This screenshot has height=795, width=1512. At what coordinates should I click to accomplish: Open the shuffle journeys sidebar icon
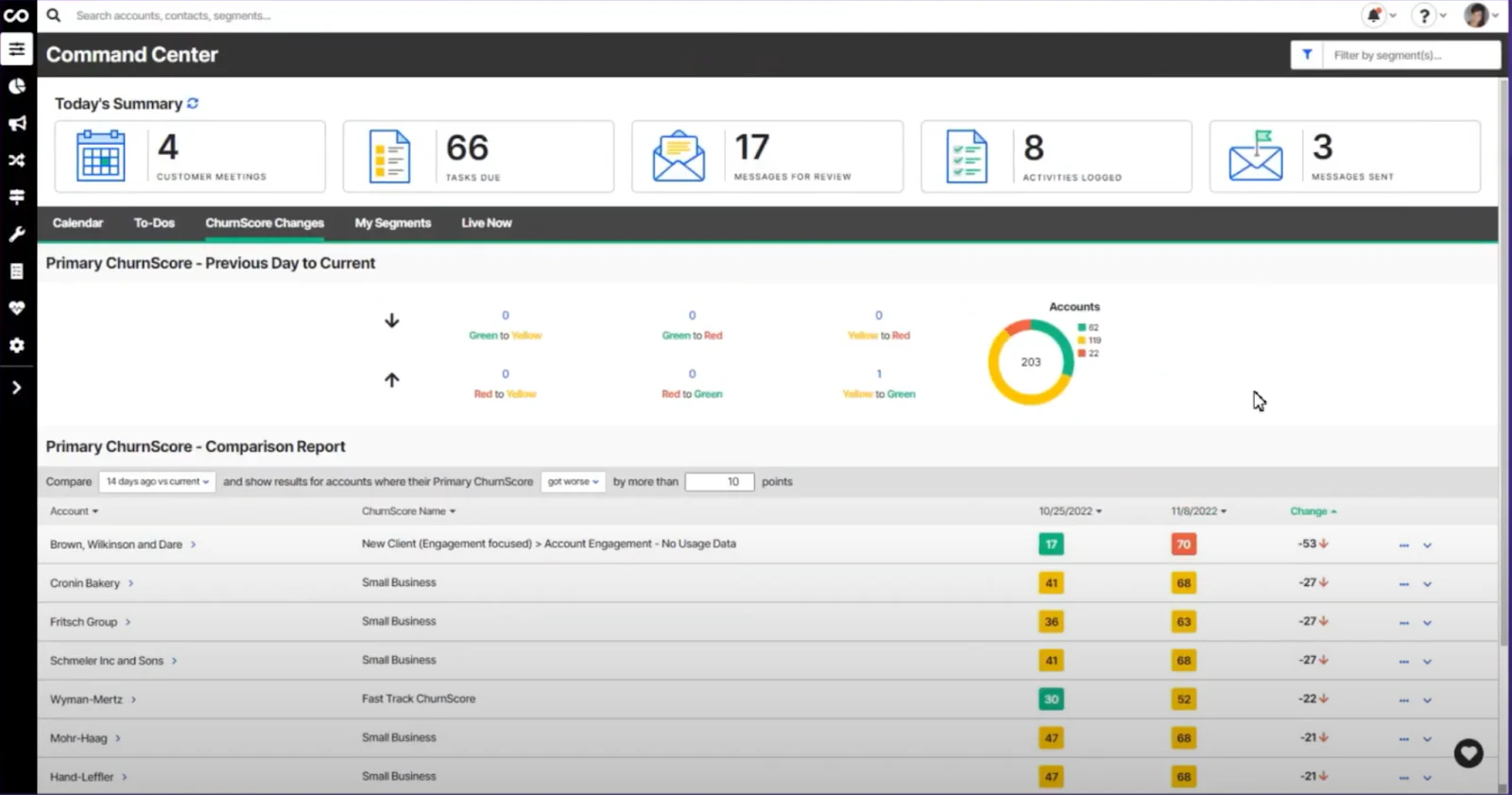[17, 160]
